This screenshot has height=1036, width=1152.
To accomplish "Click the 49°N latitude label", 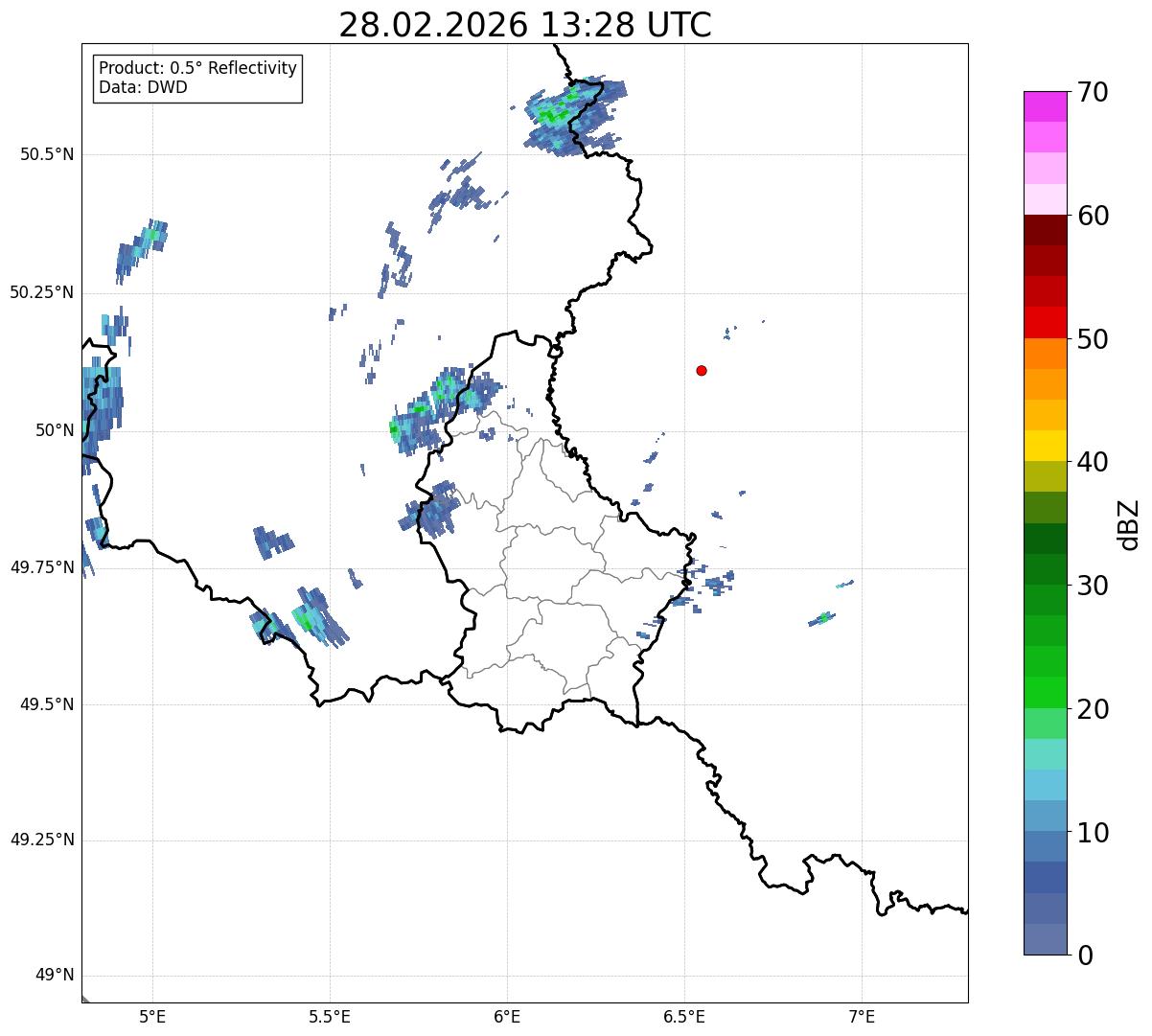I will click(x=55, y=975).
